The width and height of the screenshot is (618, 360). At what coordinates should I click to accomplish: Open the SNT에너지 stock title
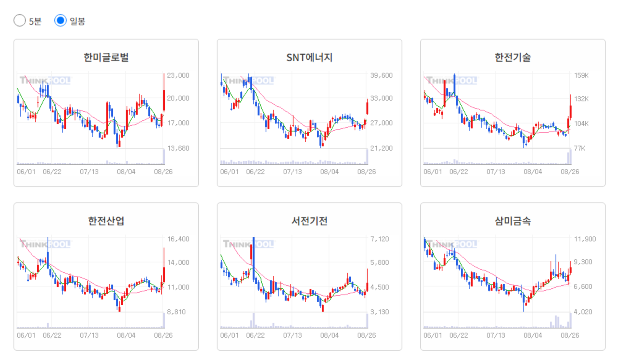[x=309, y=58]
